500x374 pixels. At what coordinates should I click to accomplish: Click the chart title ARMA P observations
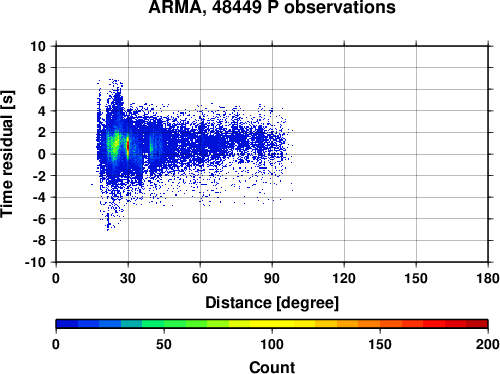[x=272, y=7]
